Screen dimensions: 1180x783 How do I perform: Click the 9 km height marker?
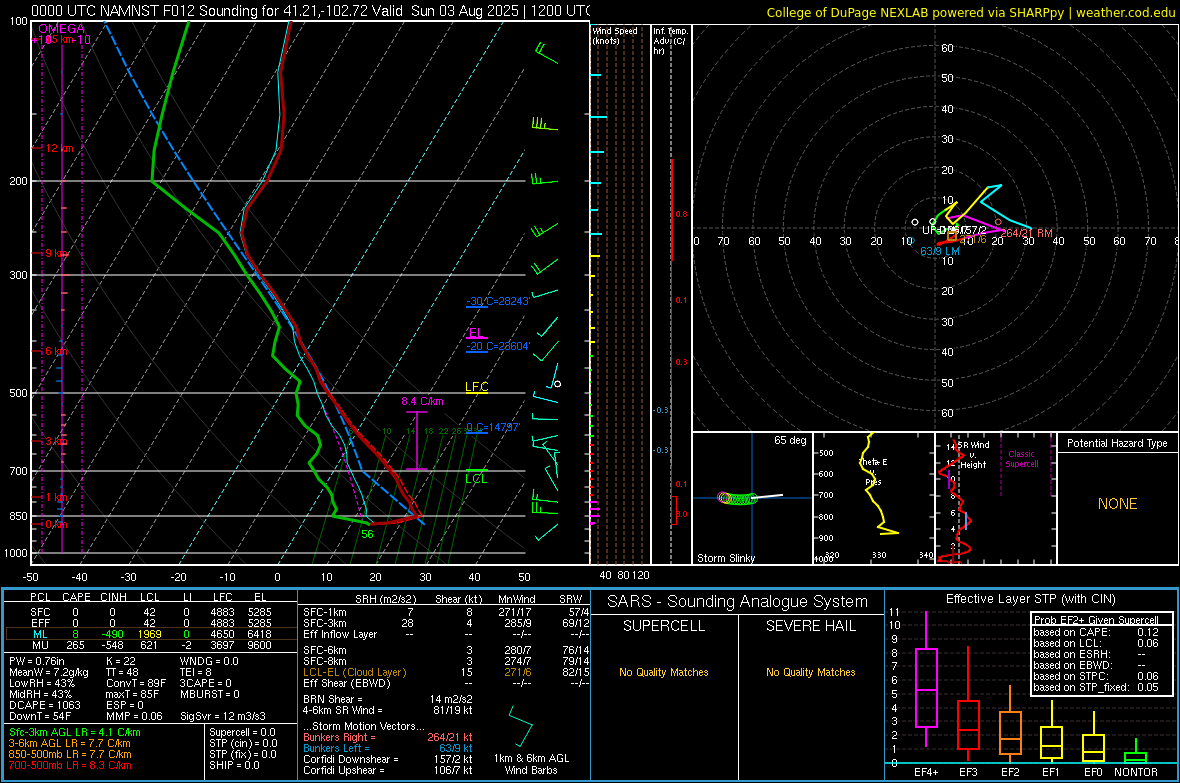coord(56,253)
